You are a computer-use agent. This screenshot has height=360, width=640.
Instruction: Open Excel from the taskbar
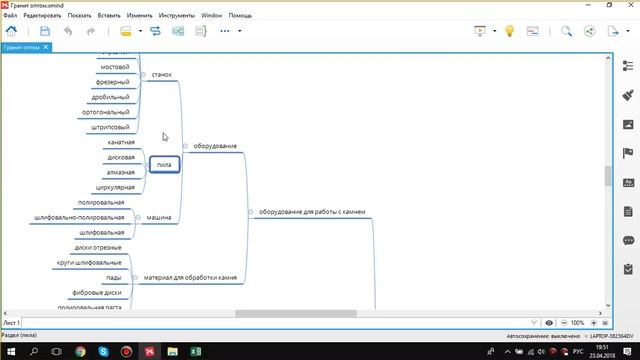point(196,351)
